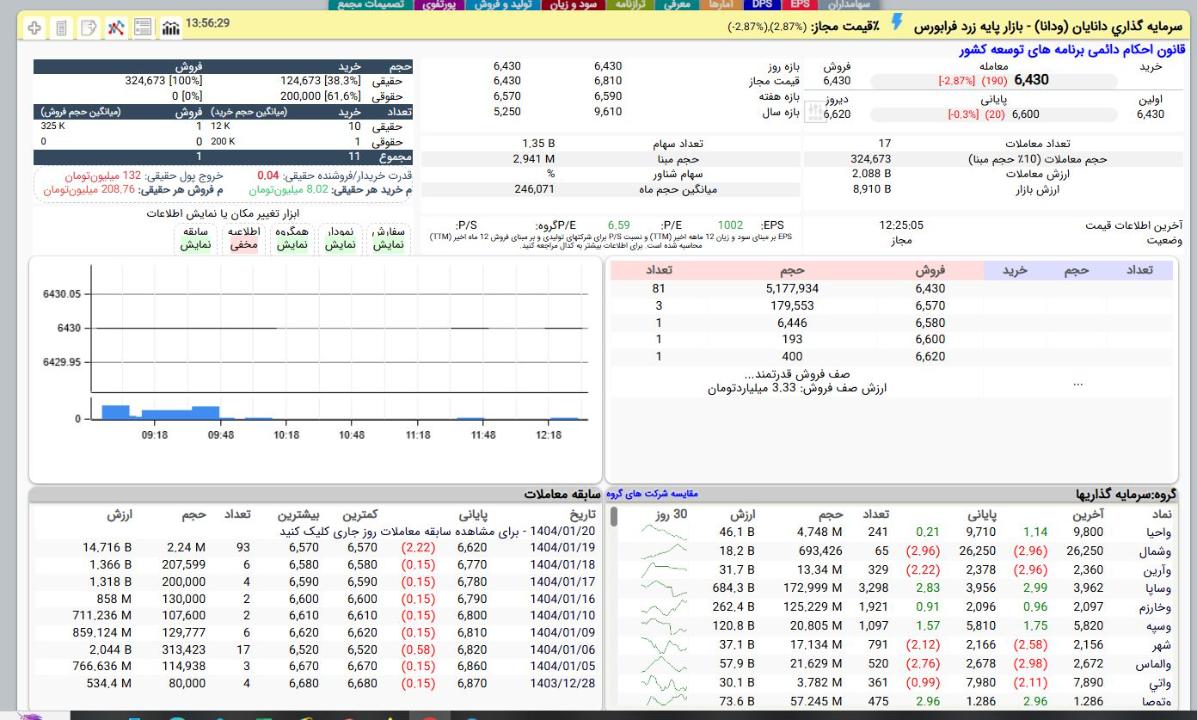
Task: Toggle the اطلاعیه hidden switch
Action: coord(245,238)
